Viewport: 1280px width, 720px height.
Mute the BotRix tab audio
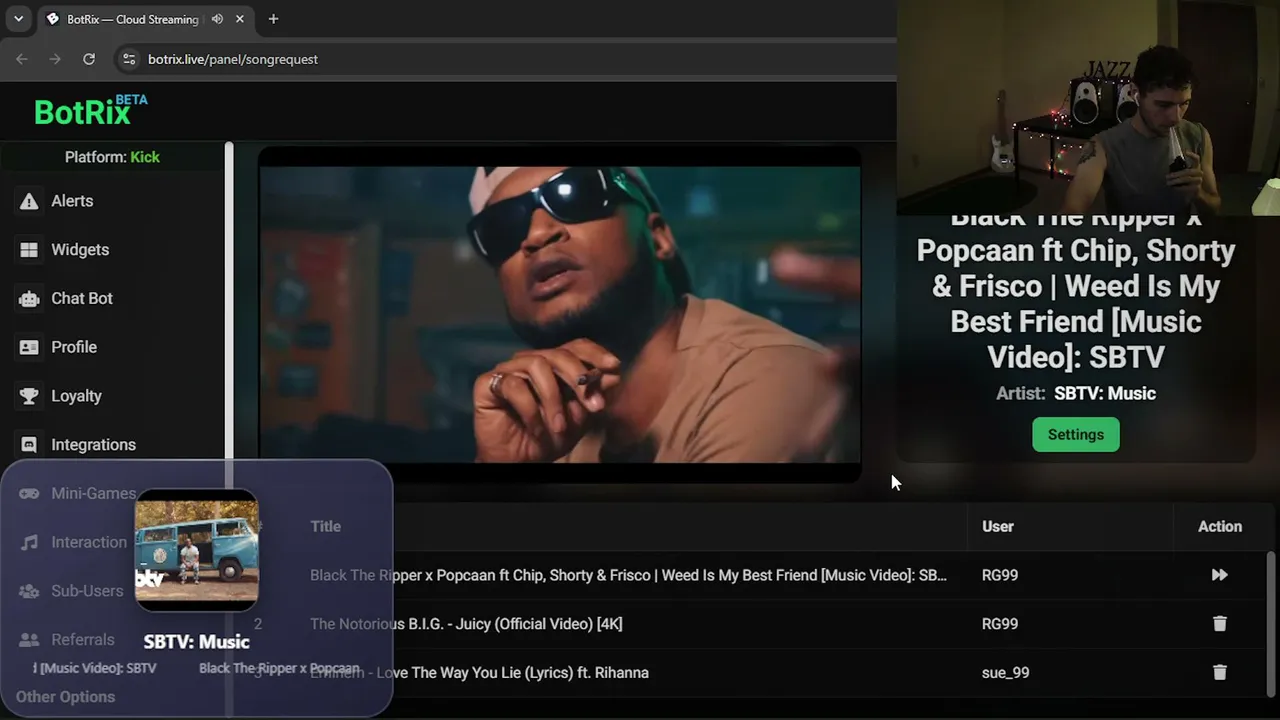(x=217, y=19)
